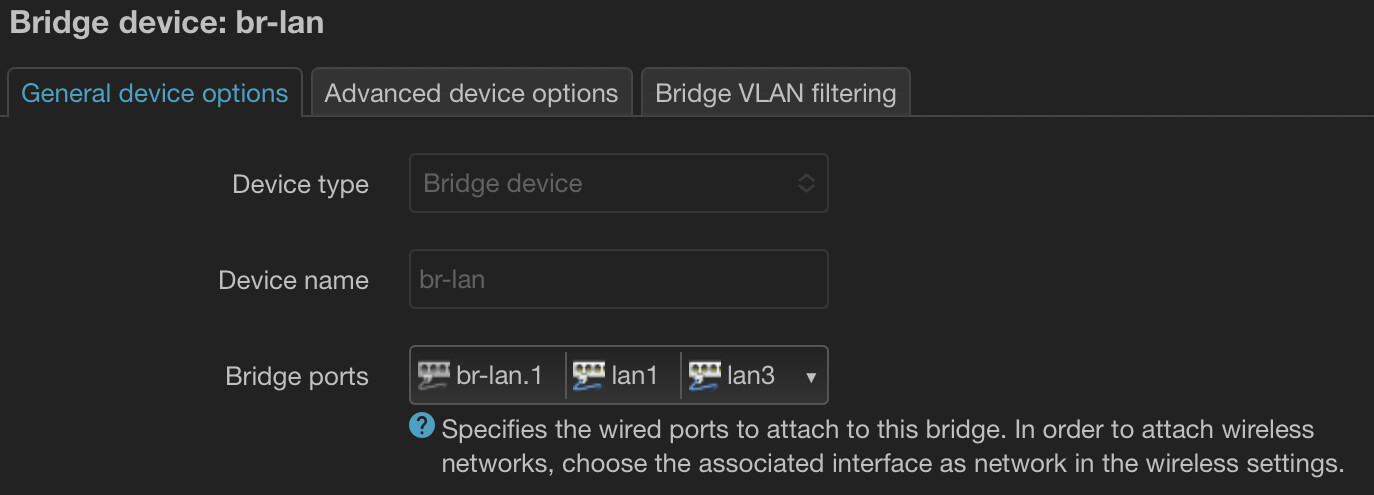The width and height of the screenshot is (1374, 495).
Task: Click the "Bridge ports" field label
Action: pyautogui.click(x=296, y=377)
